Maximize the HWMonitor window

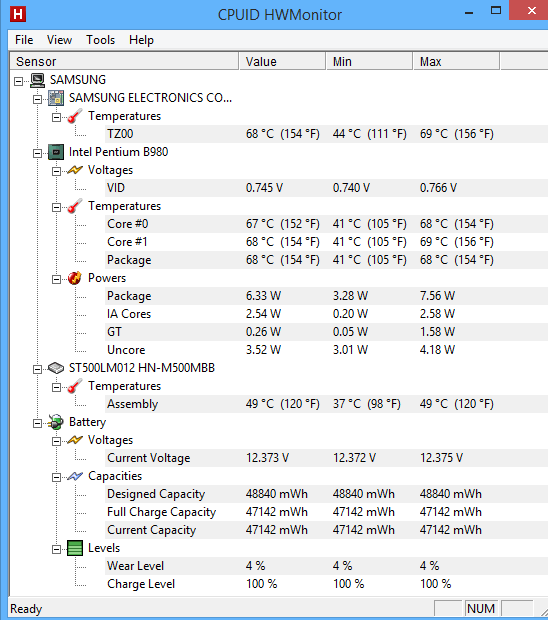point(496,11)
